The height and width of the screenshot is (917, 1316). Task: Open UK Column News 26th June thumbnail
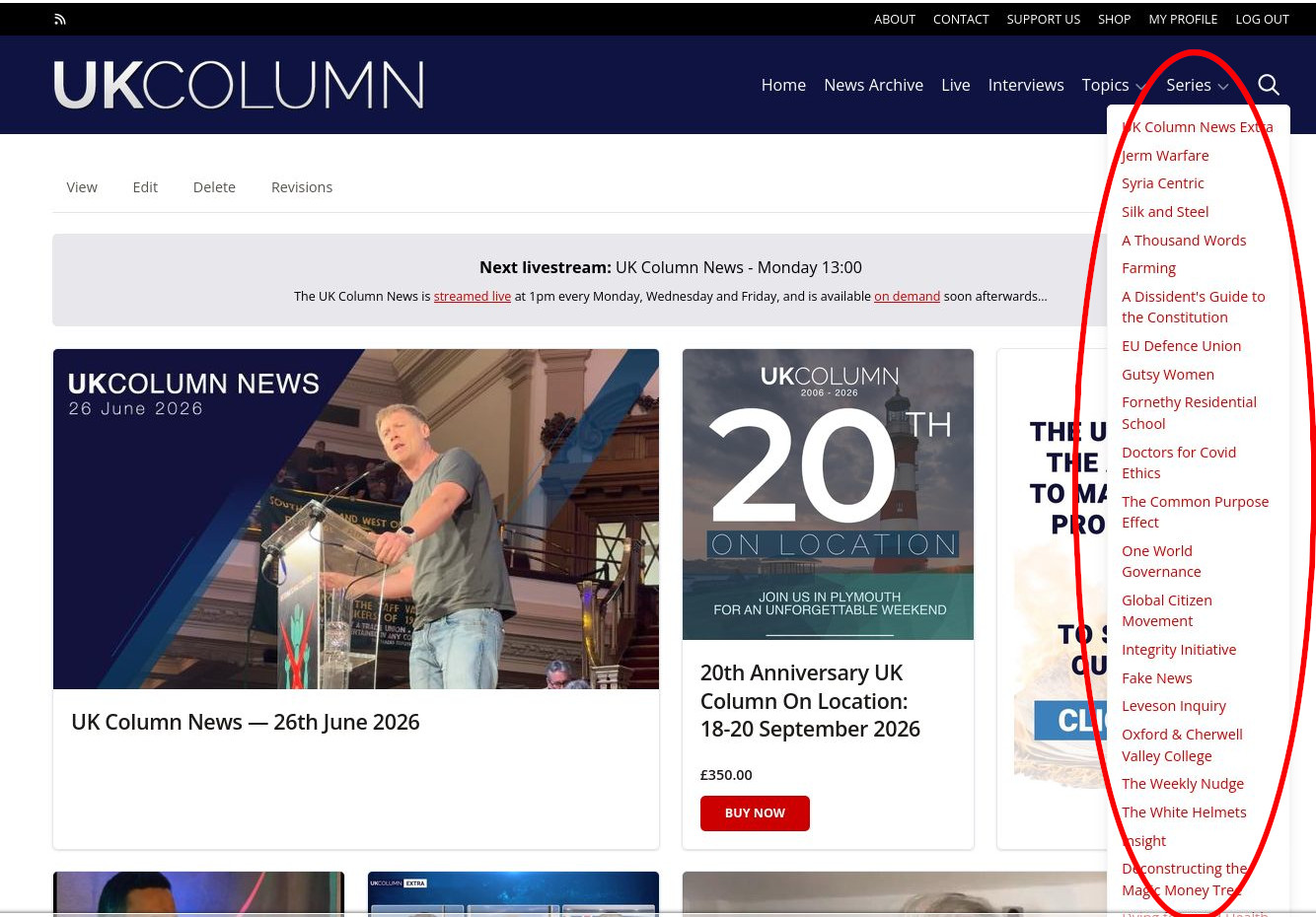[356, 519]
